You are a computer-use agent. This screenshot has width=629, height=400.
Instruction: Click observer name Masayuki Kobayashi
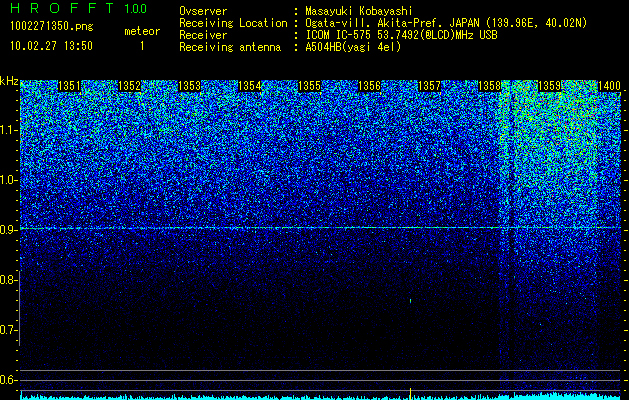pos(359,11)
